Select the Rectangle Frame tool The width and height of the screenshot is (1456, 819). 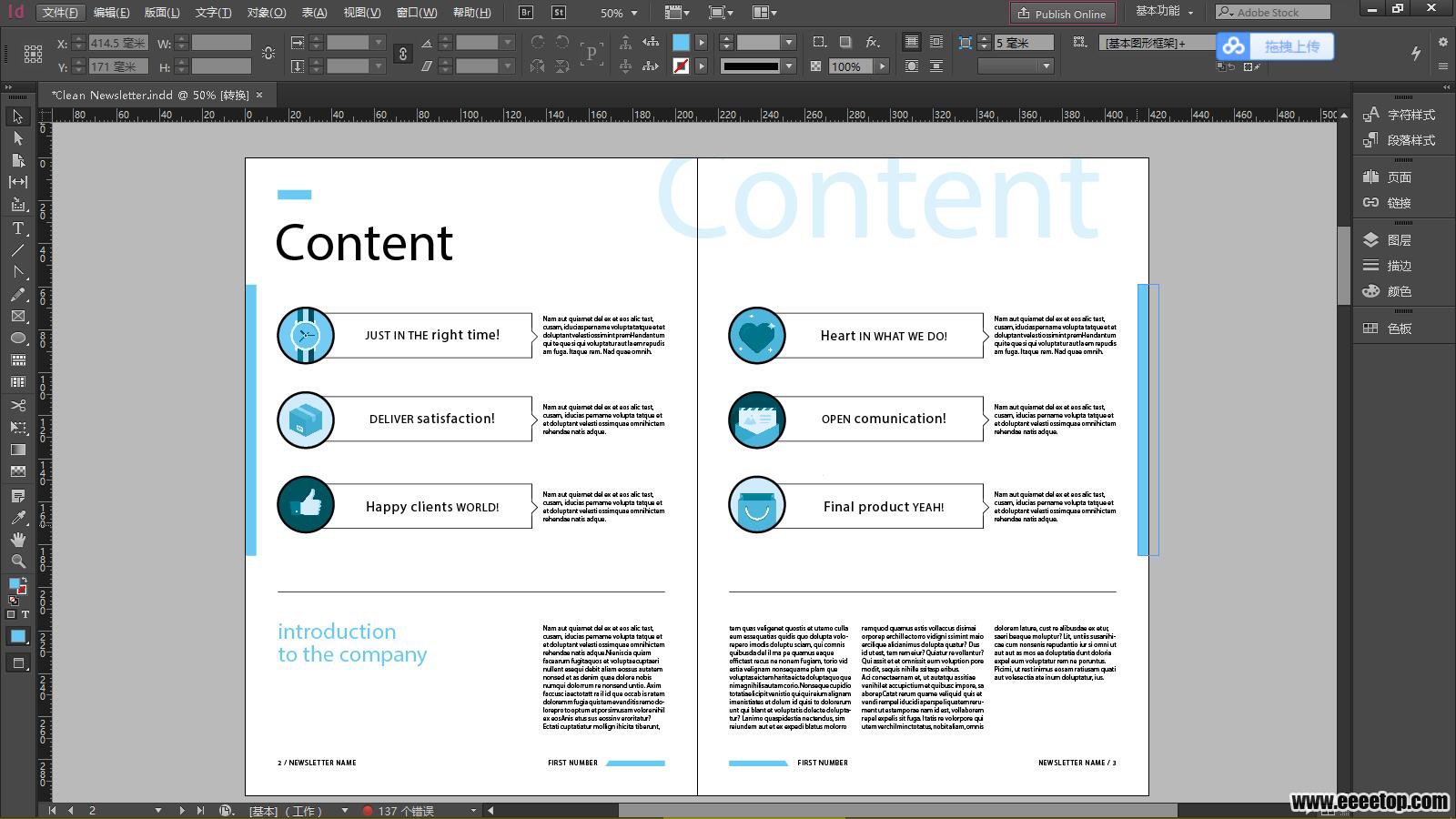pyautogui.click(x=18, y=316)
